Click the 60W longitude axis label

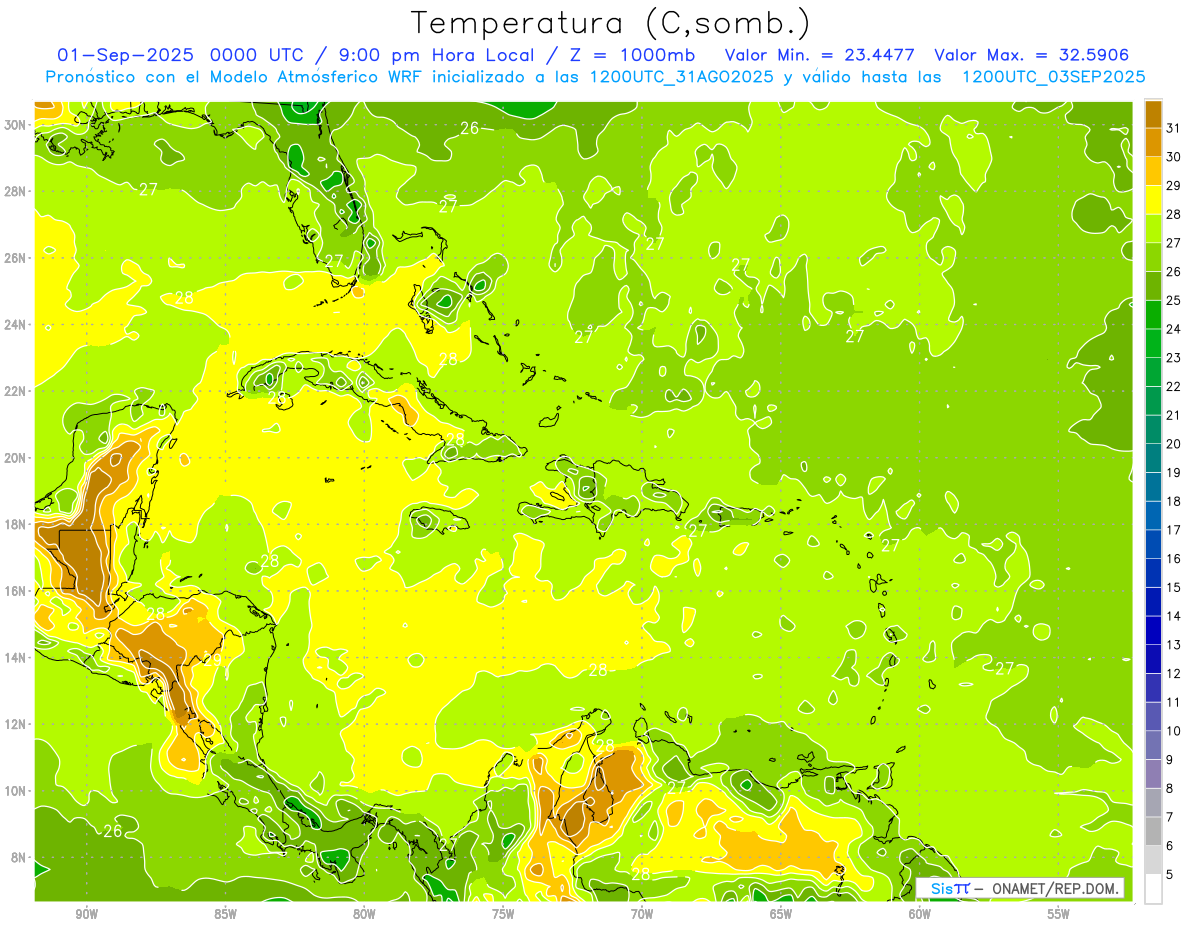coord(920,914)
